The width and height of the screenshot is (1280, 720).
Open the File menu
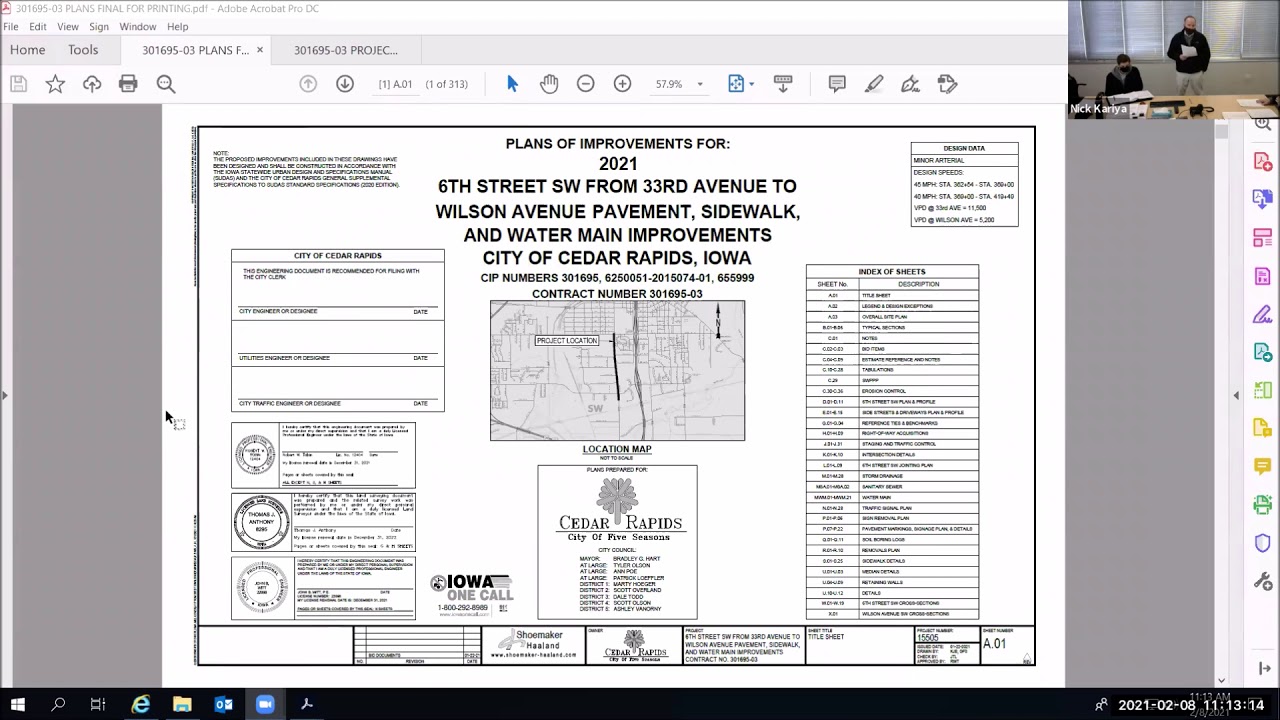[10, 26]
